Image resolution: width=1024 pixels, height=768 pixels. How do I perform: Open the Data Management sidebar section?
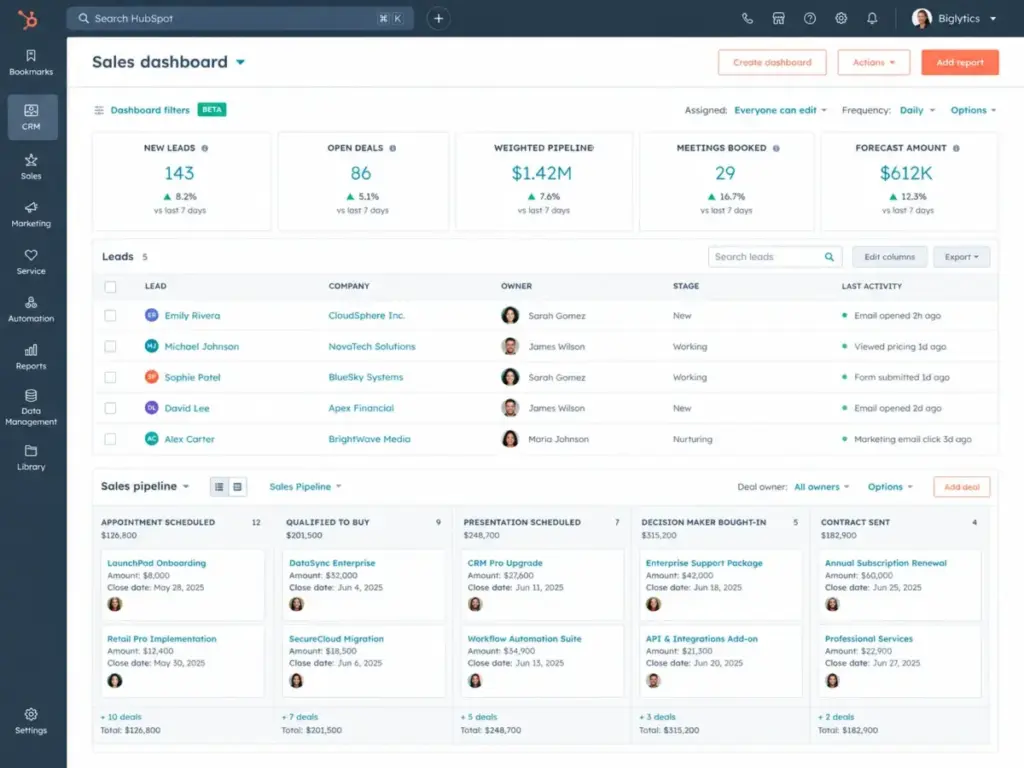coord(31,408)
